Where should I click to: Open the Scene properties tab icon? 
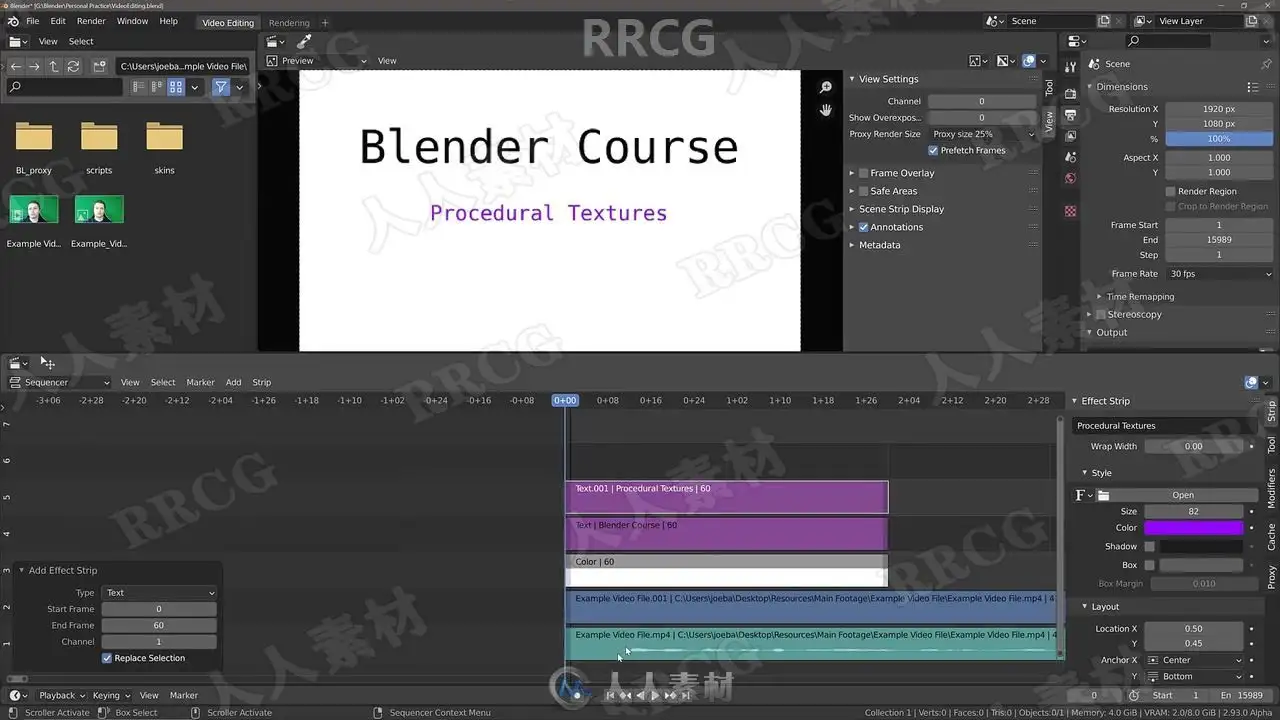coord(1070,158)
